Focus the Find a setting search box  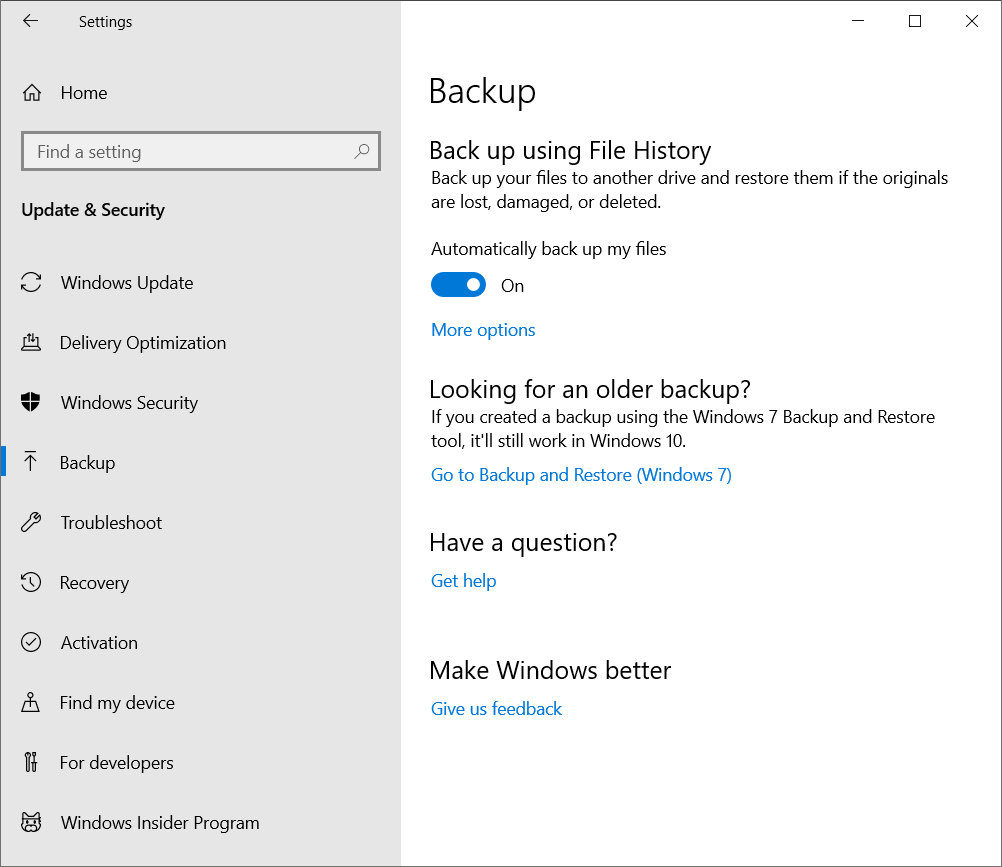201,151
